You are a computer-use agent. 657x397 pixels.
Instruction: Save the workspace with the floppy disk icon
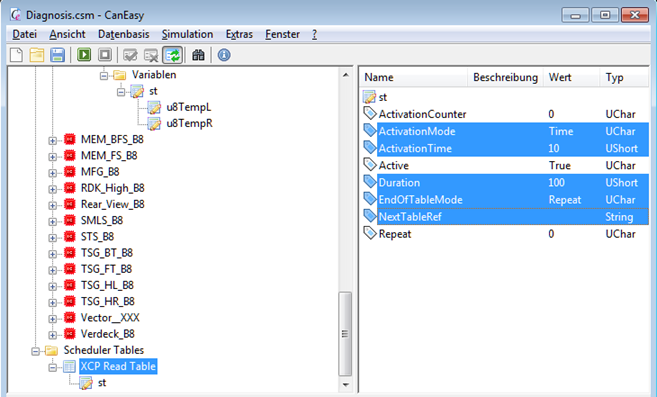pos(57,55)
